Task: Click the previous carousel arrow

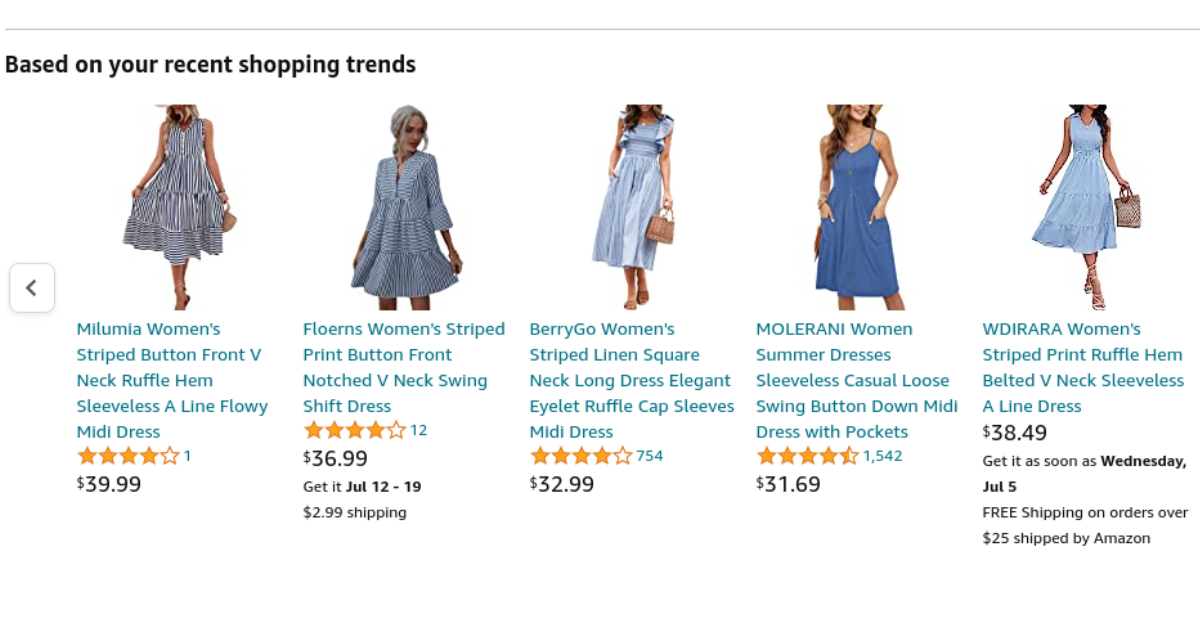Action: [x=31, y=288]
